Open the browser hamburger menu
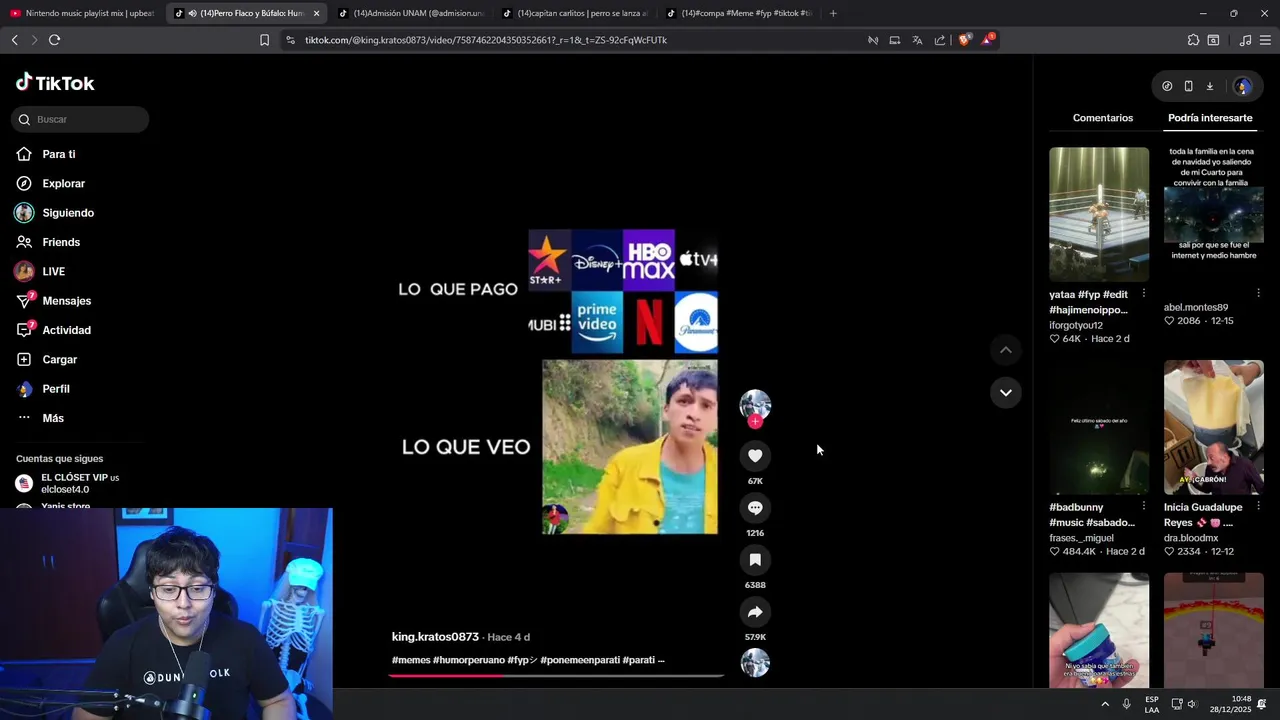The image size is (1280, 720). coord(1265,40)
